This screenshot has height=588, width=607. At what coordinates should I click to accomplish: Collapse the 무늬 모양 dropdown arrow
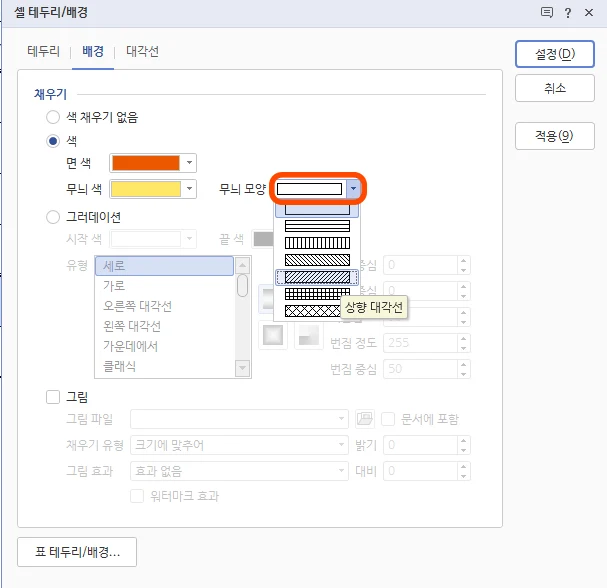[353, 189]
